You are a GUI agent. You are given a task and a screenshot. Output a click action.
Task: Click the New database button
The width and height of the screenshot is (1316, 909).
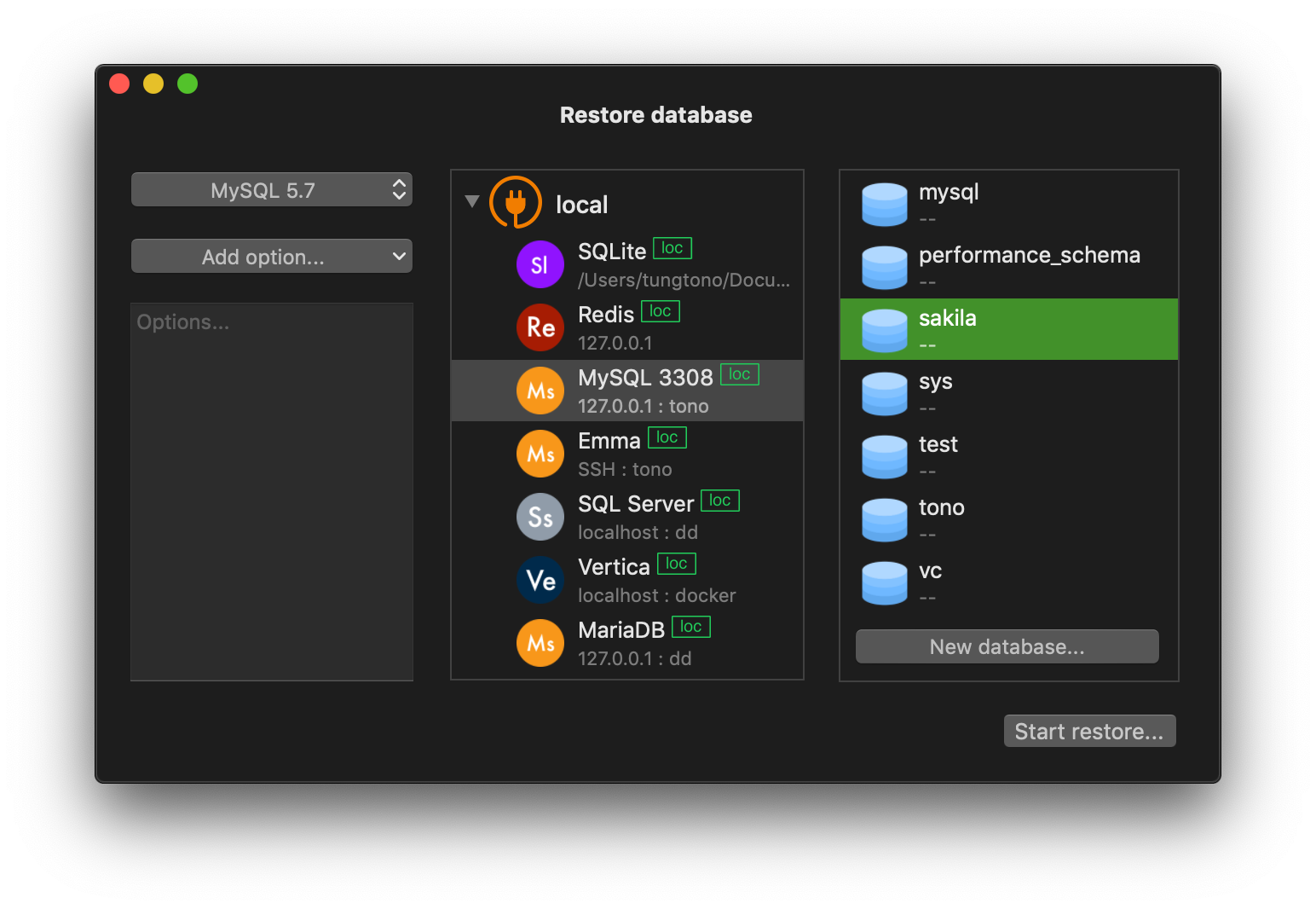click(1007, 646)
